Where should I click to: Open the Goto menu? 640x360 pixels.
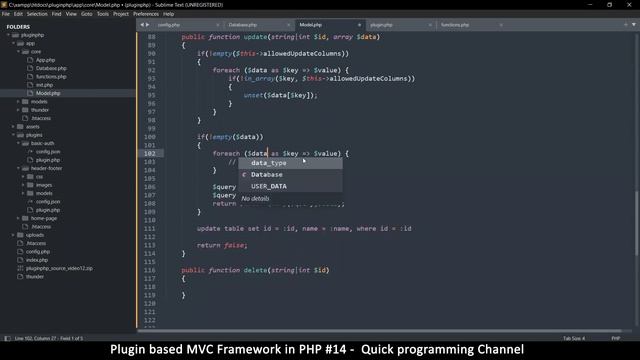(x=87, y=14)
